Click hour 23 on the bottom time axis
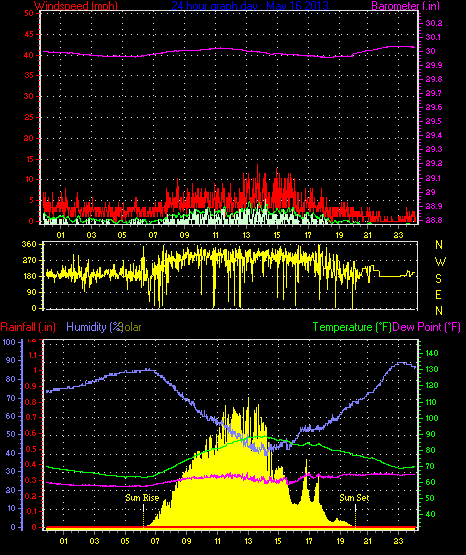The height and width of the screenshot is (555, 466). point(399,541)
